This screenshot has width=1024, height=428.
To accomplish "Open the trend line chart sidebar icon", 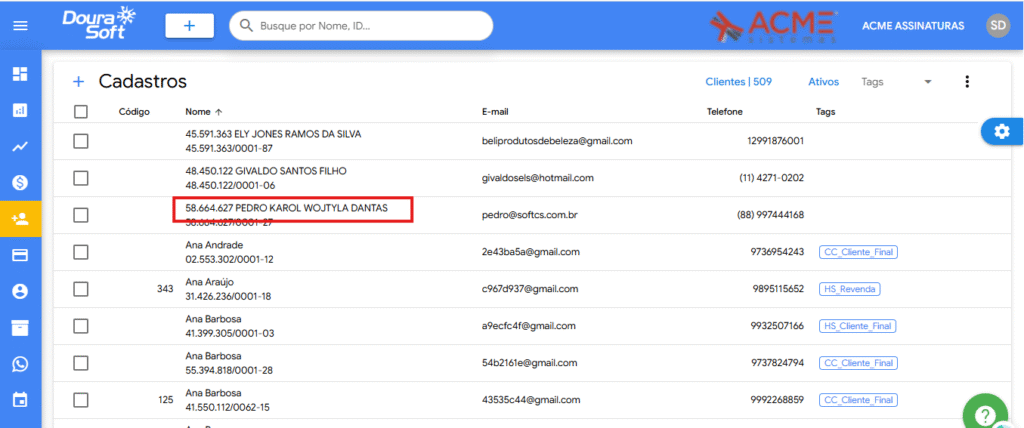I will [20, 146].
